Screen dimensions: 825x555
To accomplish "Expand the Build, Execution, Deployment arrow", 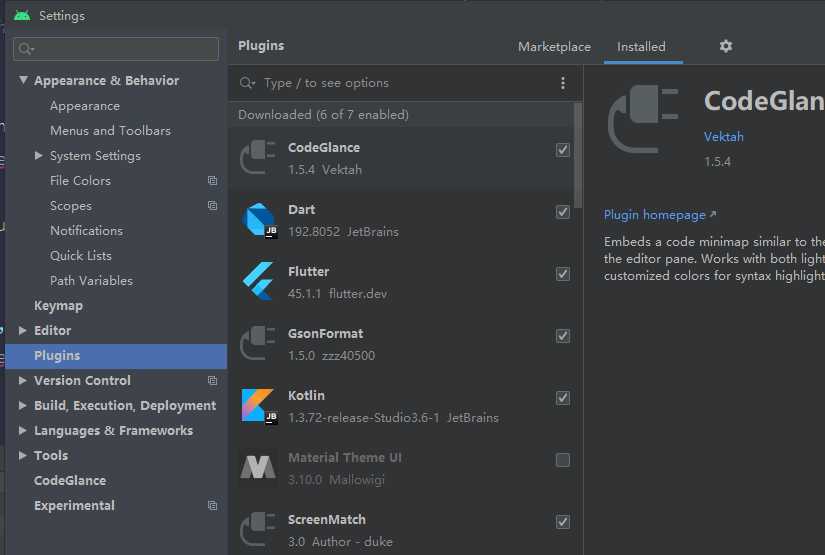I will pyautogui.click(x=23, y=406).
